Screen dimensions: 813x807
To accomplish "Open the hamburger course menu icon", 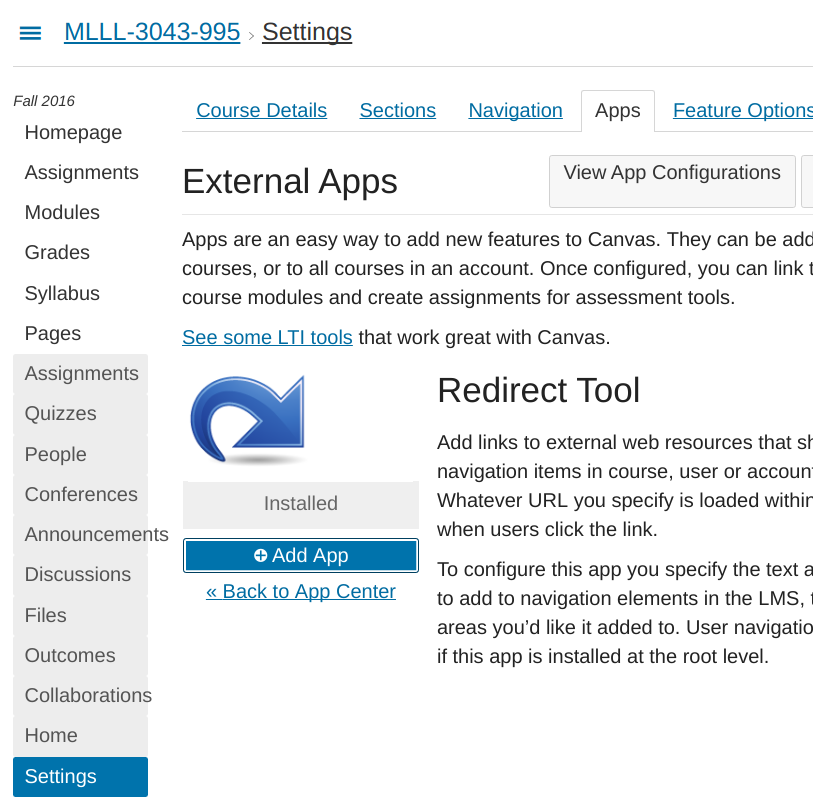I will [30, 33].
